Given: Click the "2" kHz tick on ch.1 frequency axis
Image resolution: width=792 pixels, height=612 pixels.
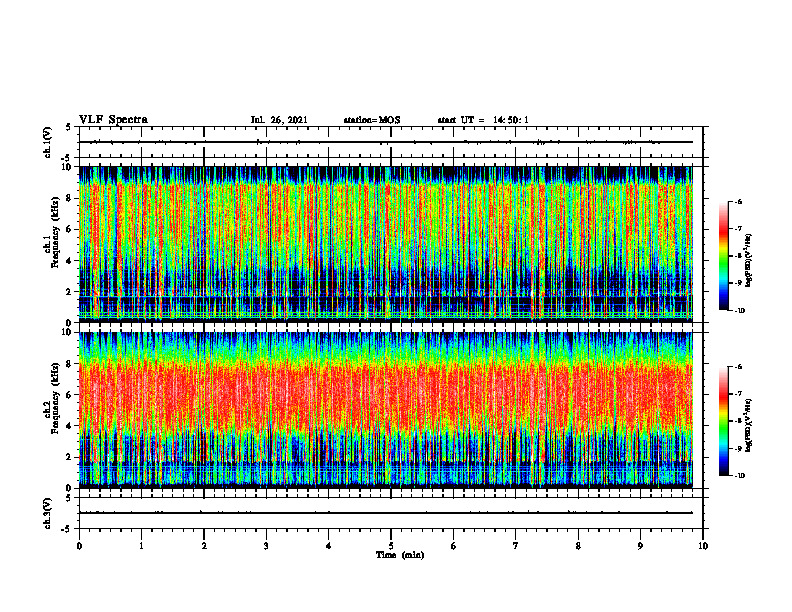Looking at the screenshot, I should [69, 292].
